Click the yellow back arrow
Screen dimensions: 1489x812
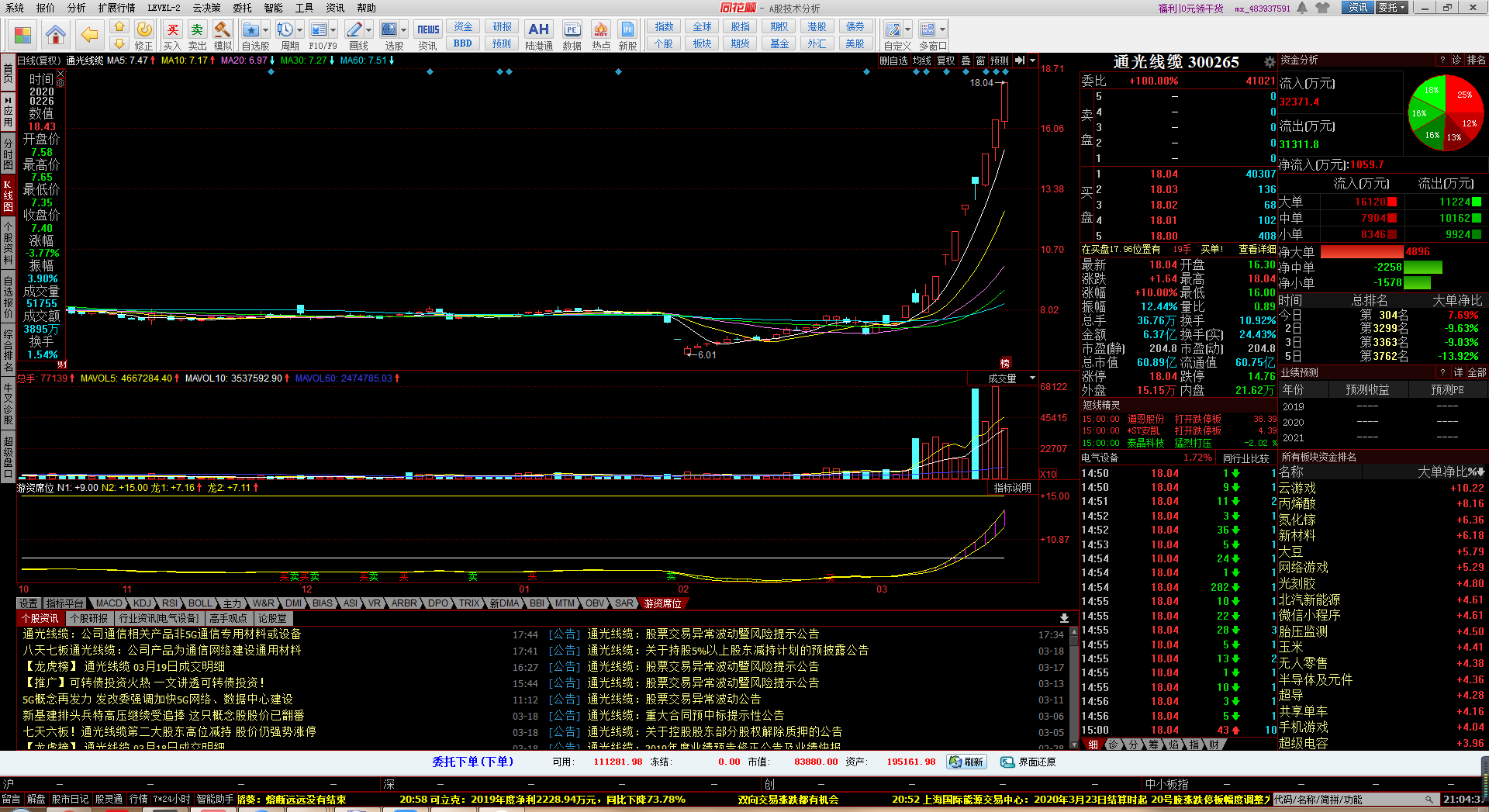point(89,35)
